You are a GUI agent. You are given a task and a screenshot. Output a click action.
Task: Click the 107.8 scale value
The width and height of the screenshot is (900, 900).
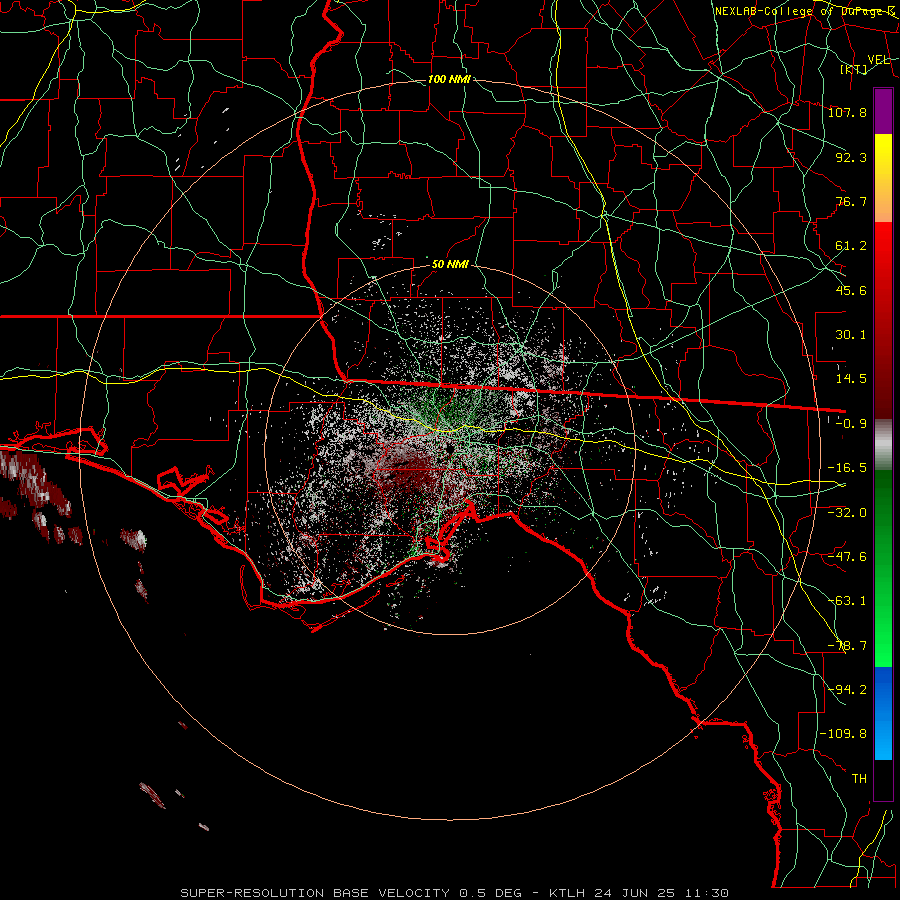(x=847, y=112)
